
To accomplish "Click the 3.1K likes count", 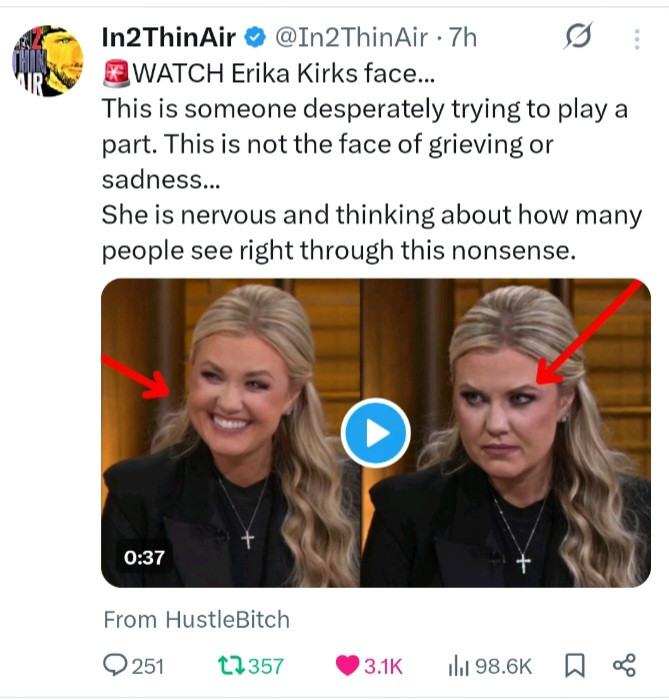I will click(386, 666).
